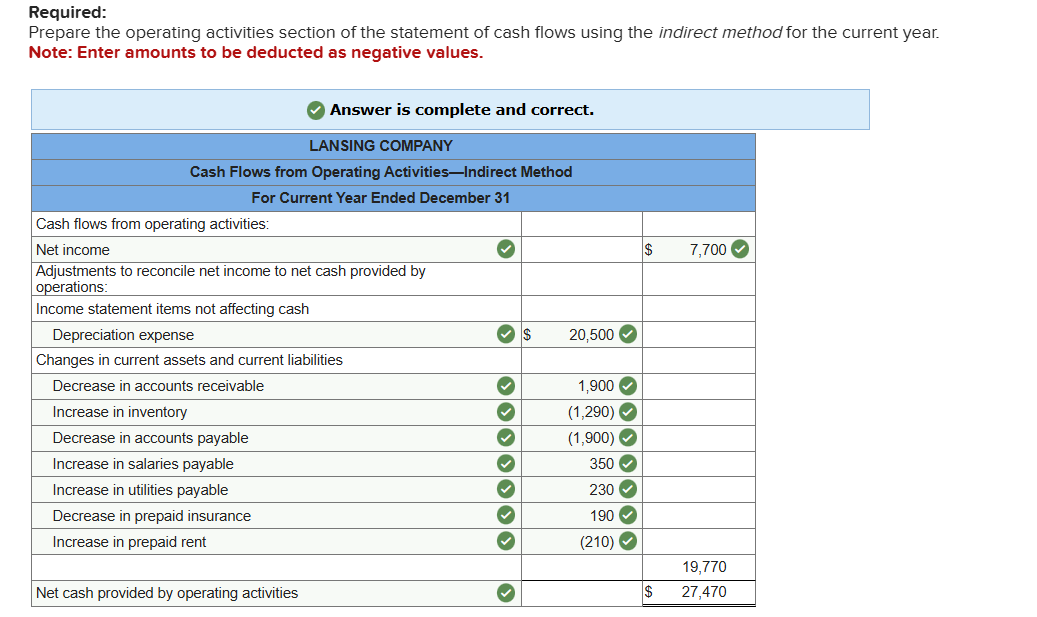1037x617 pixels.
Task: Click the green check next to 7,700 amount
Action: coord(740,249)
